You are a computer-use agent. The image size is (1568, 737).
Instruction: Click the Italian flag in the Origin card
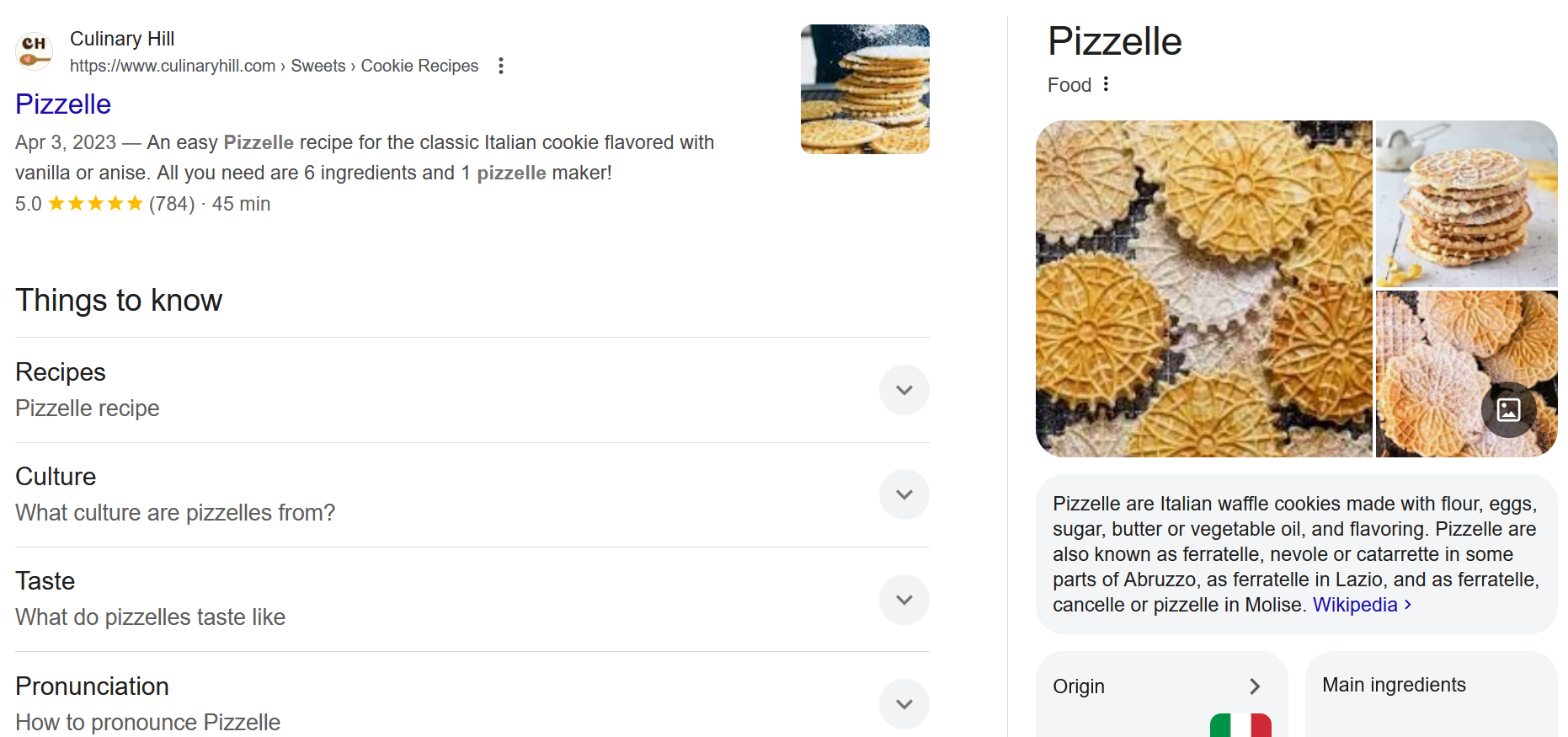1240,725
